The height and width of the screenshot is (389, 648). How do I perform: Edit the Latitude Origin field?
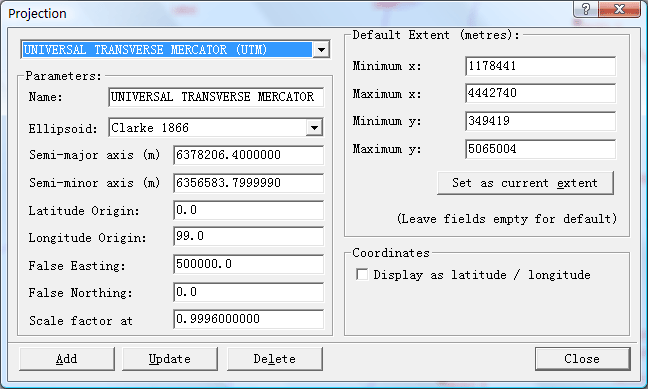click(x=248, y=210)
